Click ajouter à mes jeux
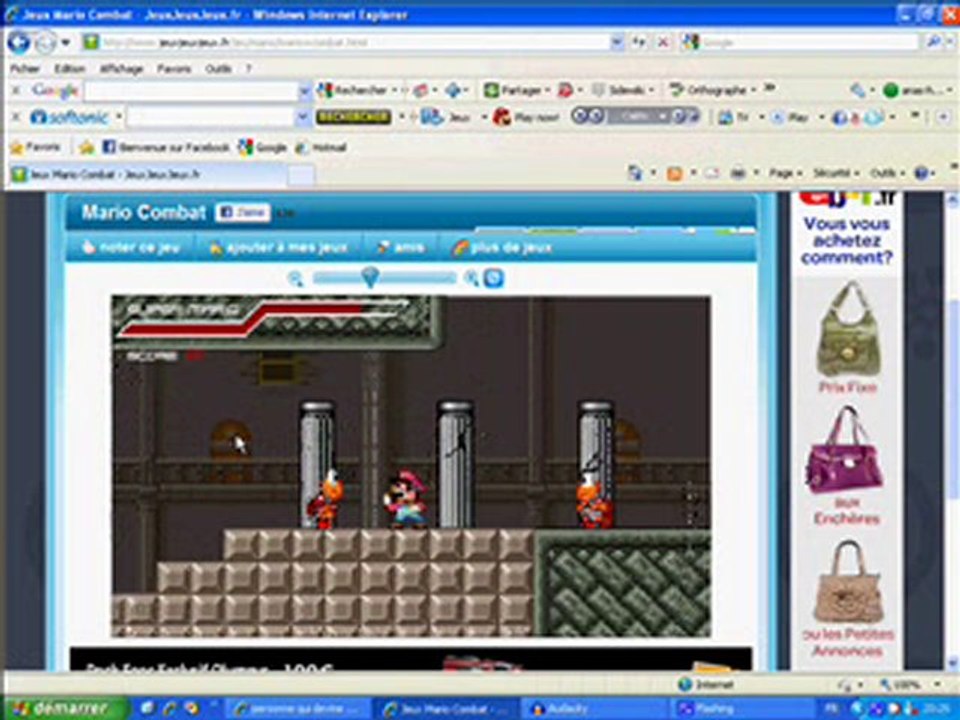960x720 pixels. (x=279, y=247)
